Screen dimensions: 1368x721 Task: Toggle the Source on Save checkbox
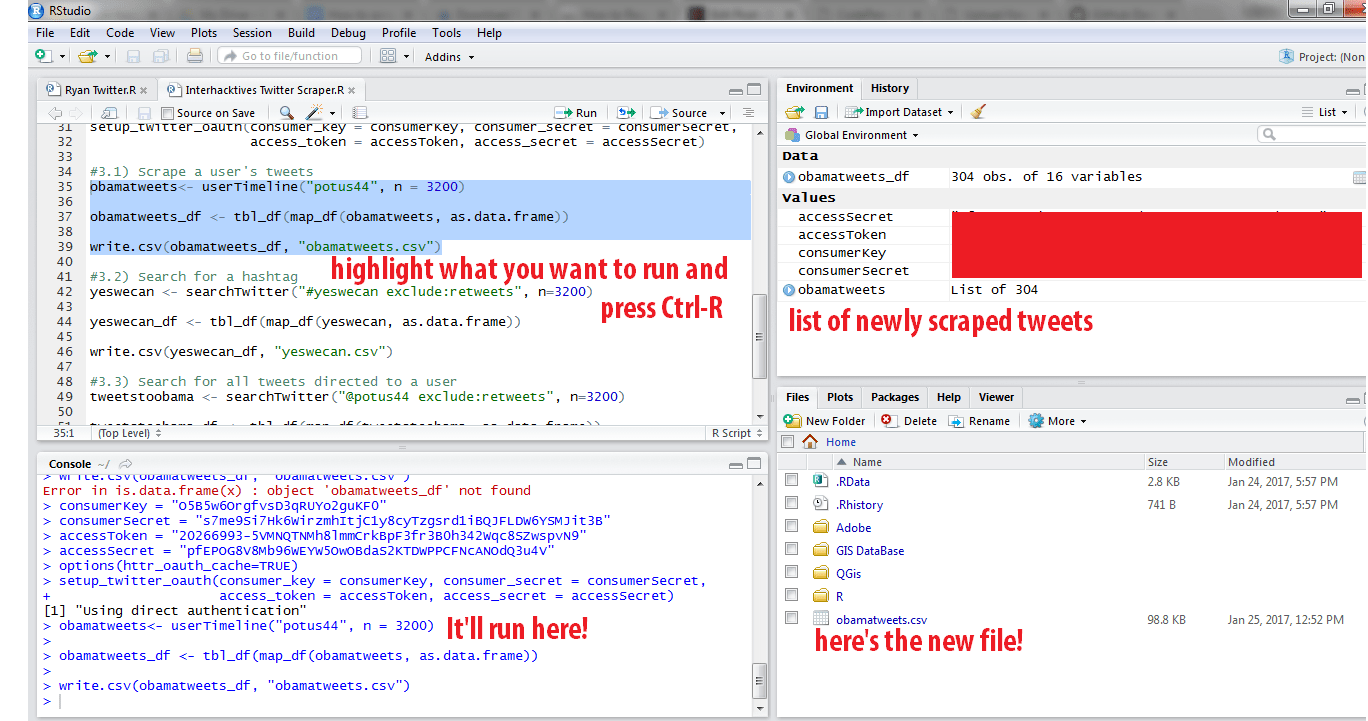167,114
